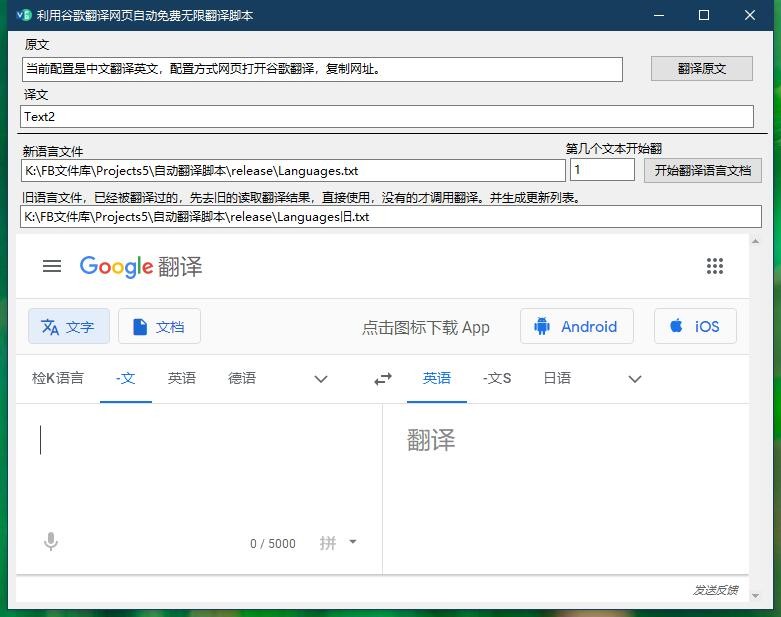Expand the target language list chevron
This screenshot has height=617, width=781.
pos(635,379)
